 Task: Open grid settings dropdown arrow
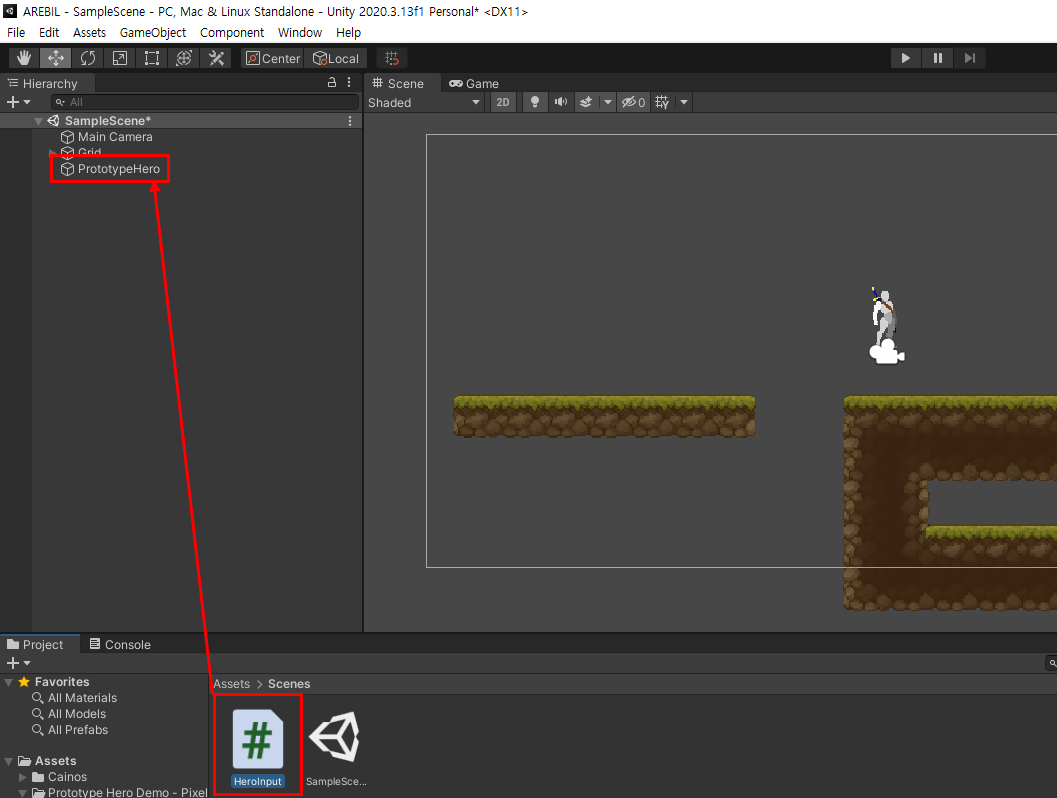coord(684,102)
